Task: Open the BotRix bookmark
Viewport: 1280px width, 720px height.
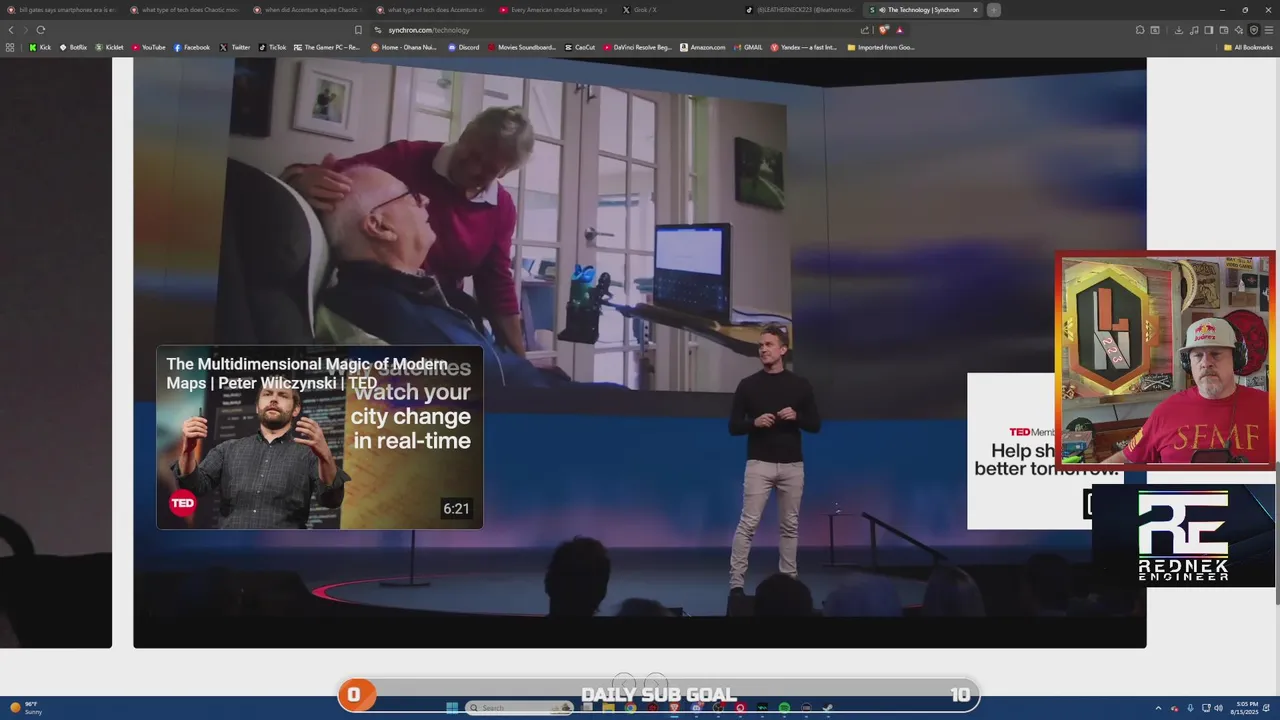Action: tap(73, 47)
